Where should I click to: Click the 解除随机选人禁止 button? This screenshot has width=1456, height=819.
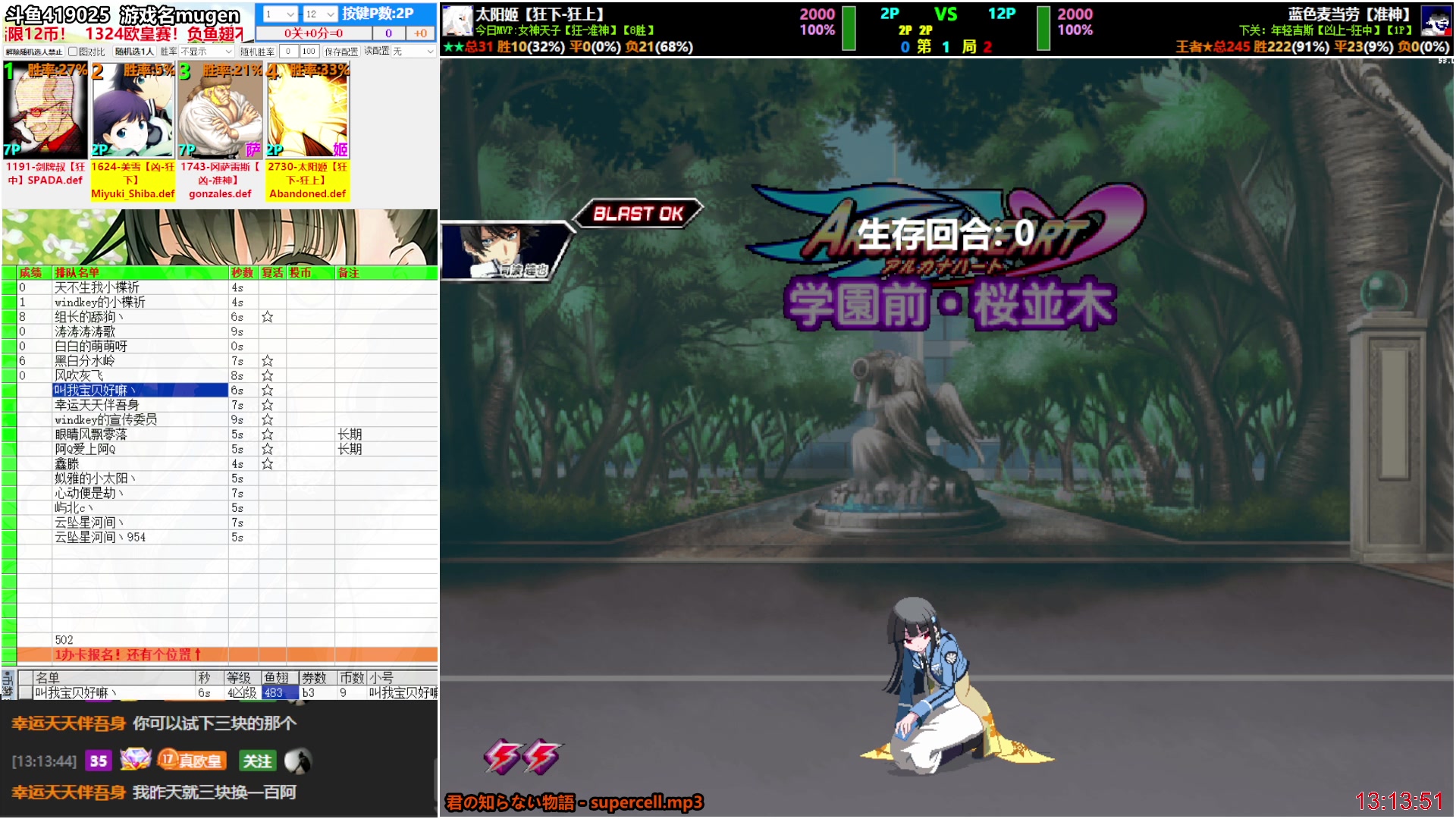pos(33,52)
